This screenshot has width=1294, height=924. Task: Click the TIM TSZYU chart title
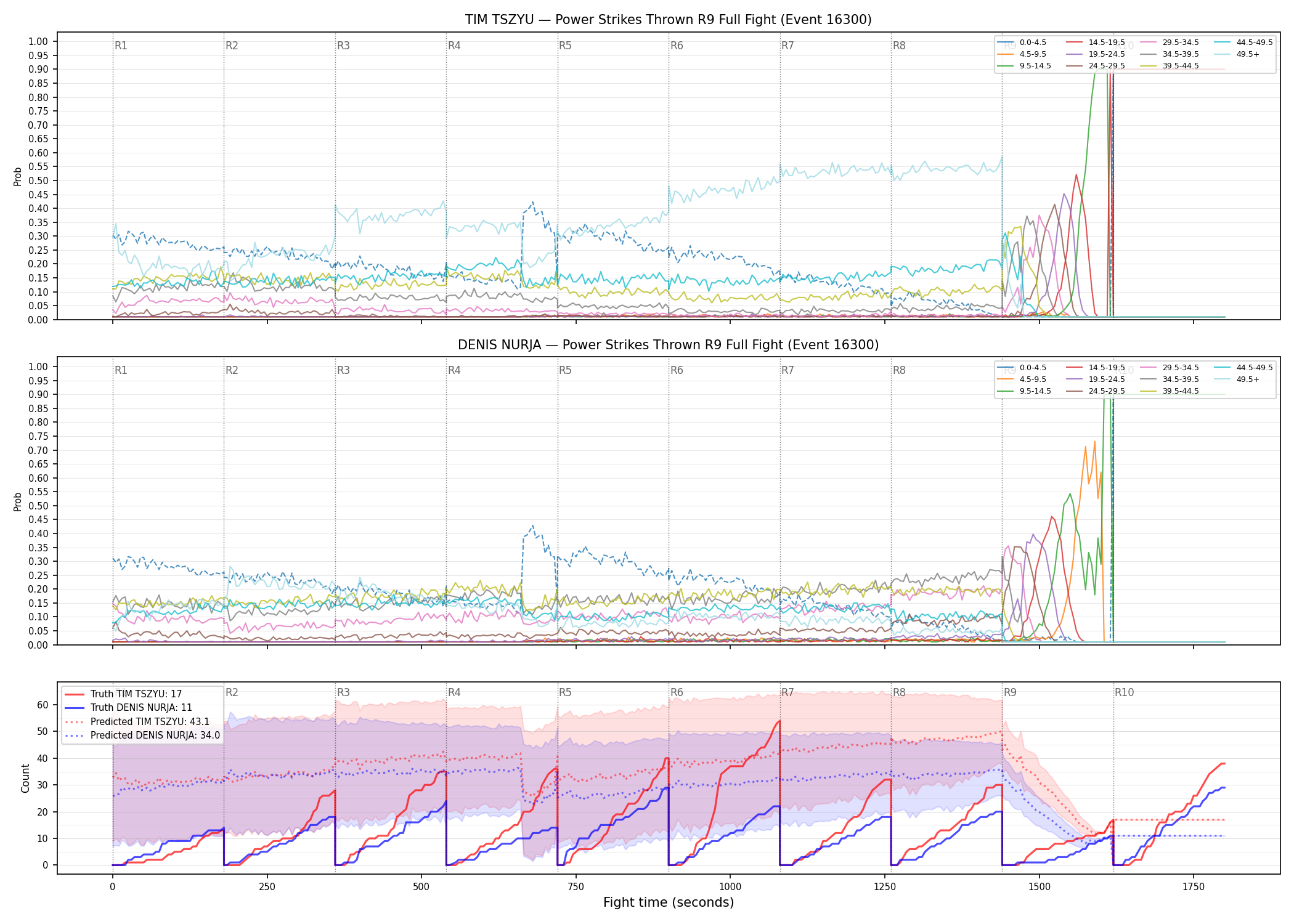coord(668,20)
